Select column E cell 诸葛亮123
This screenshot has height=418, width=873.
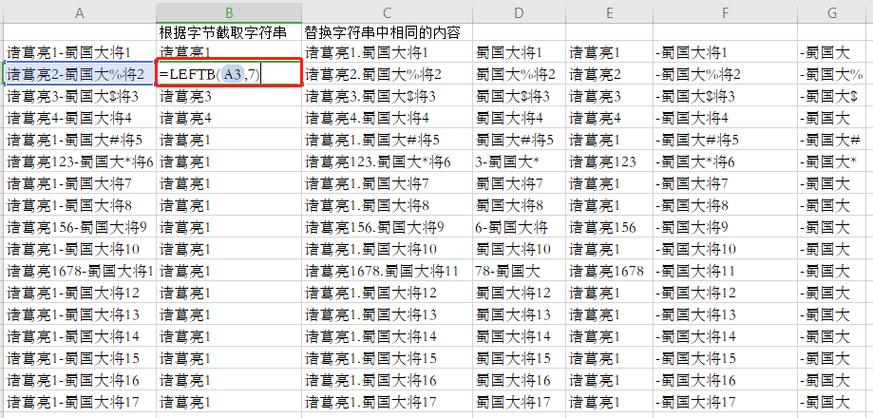[x=609, y=162]
